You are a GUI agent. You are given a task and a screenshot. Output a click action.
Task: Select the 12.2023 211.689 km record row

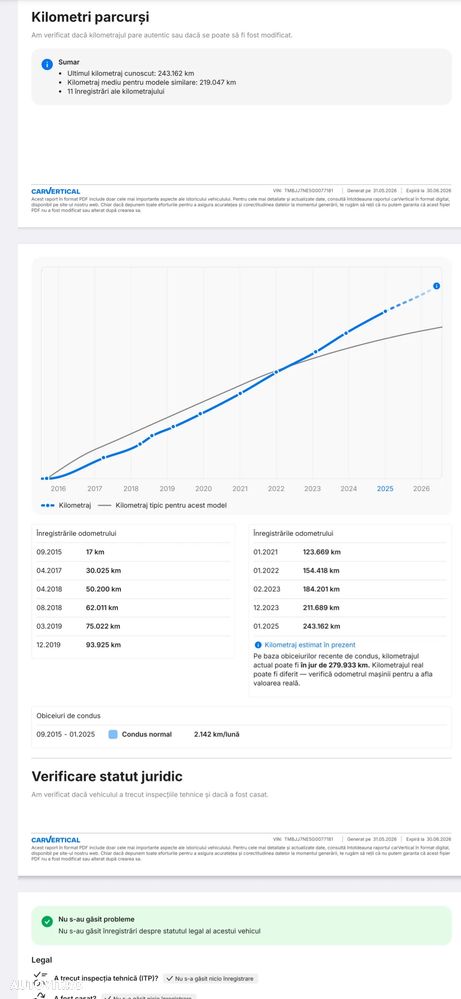[350, 608]
